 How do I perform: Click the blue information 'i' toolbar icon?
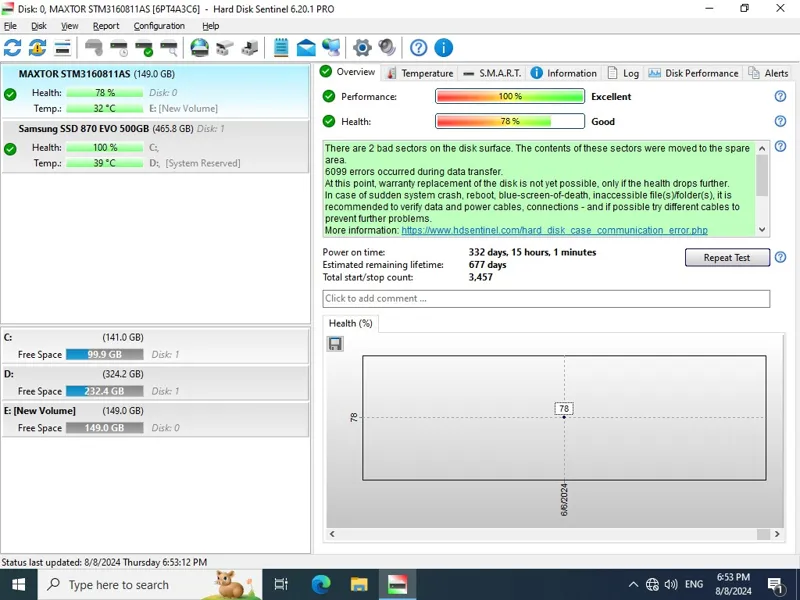443,48
